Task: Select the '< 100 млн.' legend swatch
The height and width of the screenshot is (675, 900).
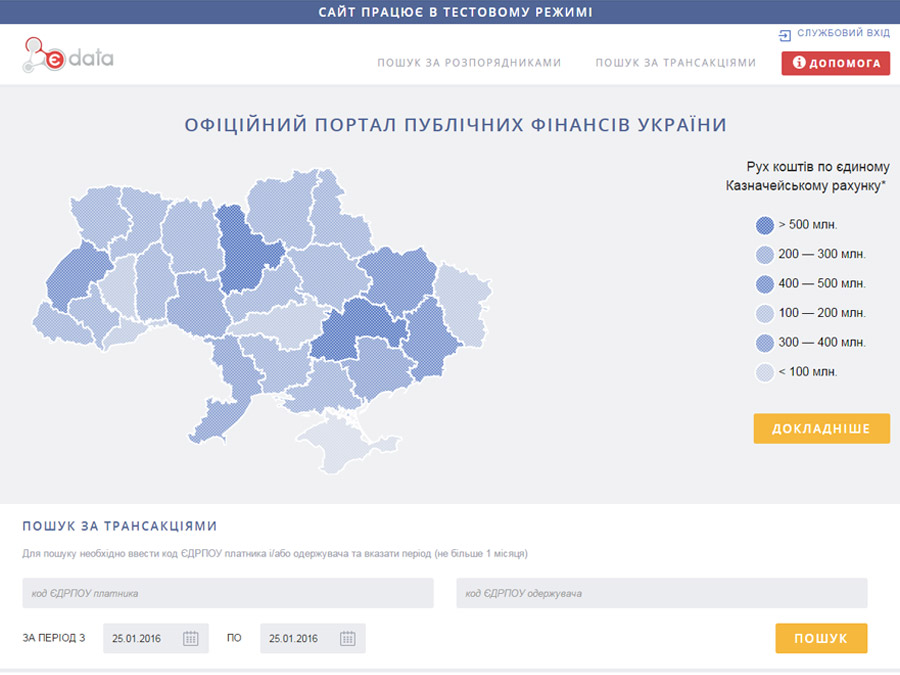Action: tap(765, 373)
